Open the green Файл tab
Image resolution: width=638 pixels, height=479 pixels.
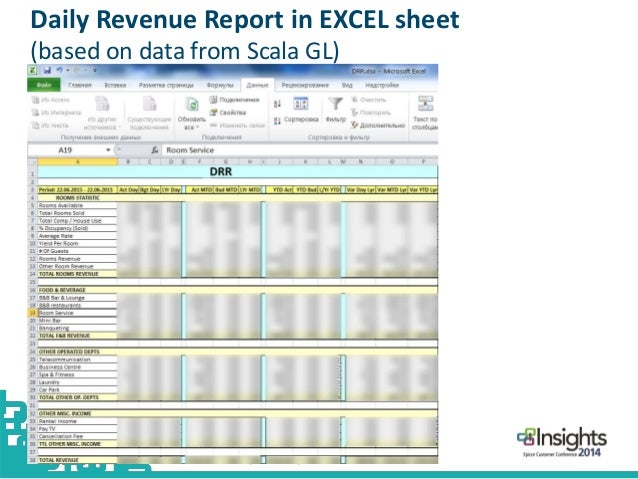click(44, 85)
